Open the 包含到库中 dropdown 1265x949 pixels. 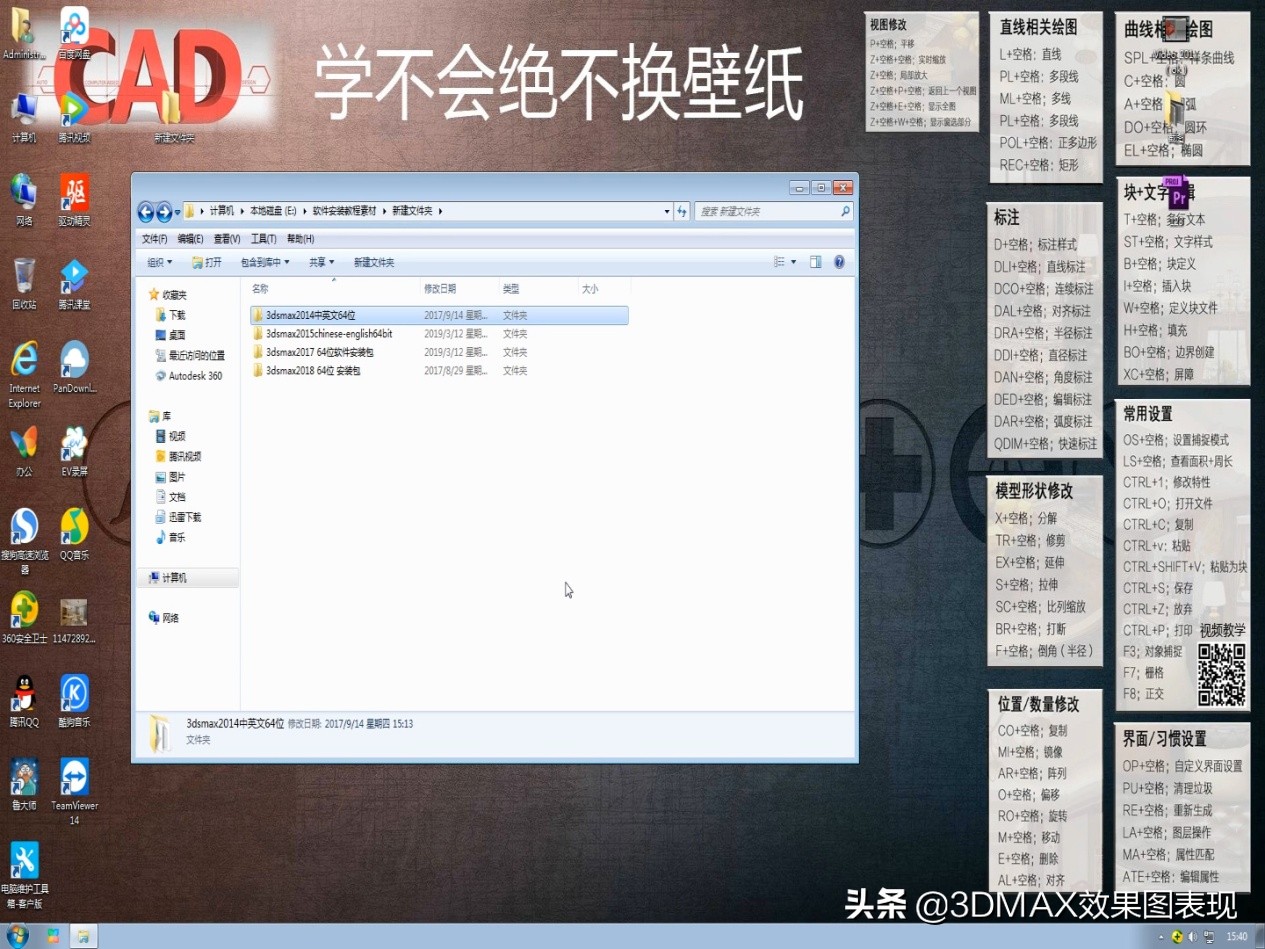(x=265, y=262)
